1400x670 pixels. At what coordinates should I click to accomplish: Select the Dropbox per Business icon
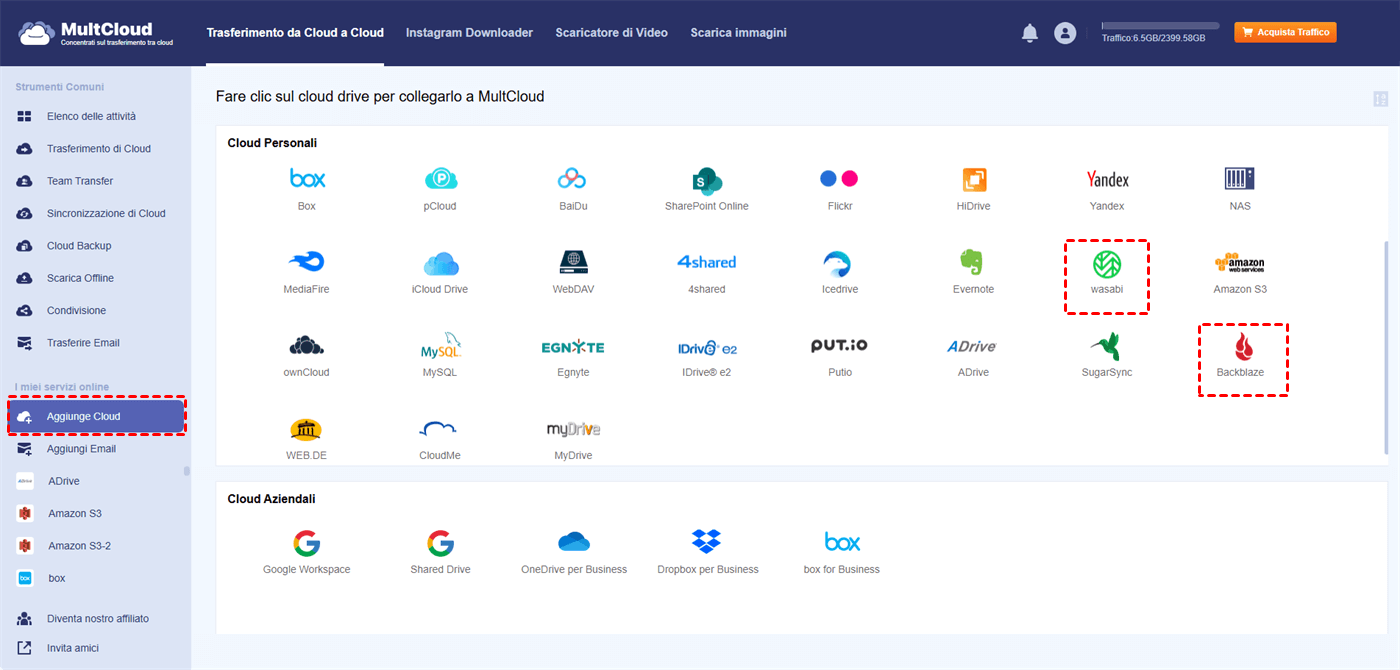click(x=707, y=543)
